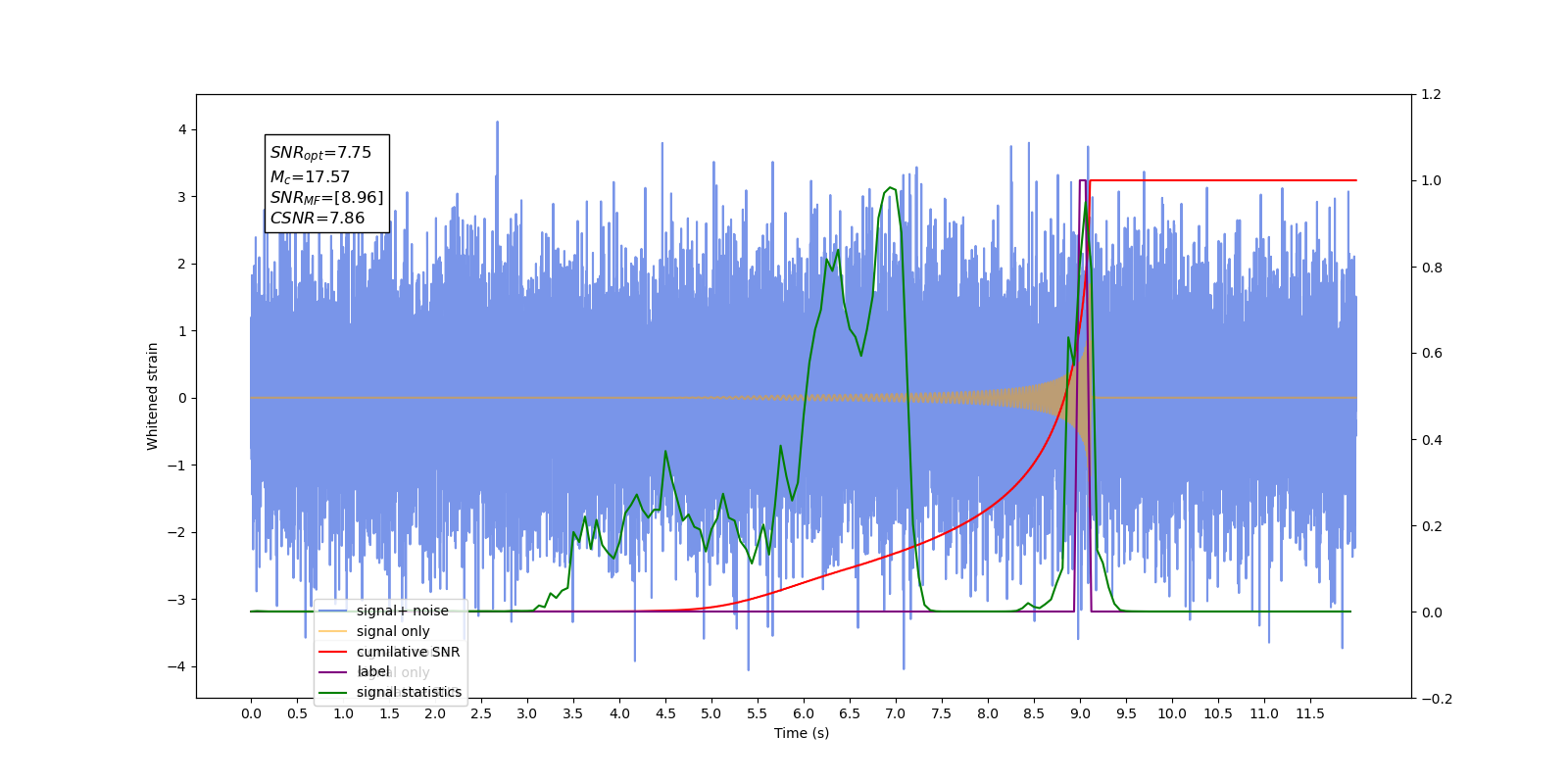Click the 4 tick on the left strain axis
The width and height of the screenshot is (1568, 784).
181,129
